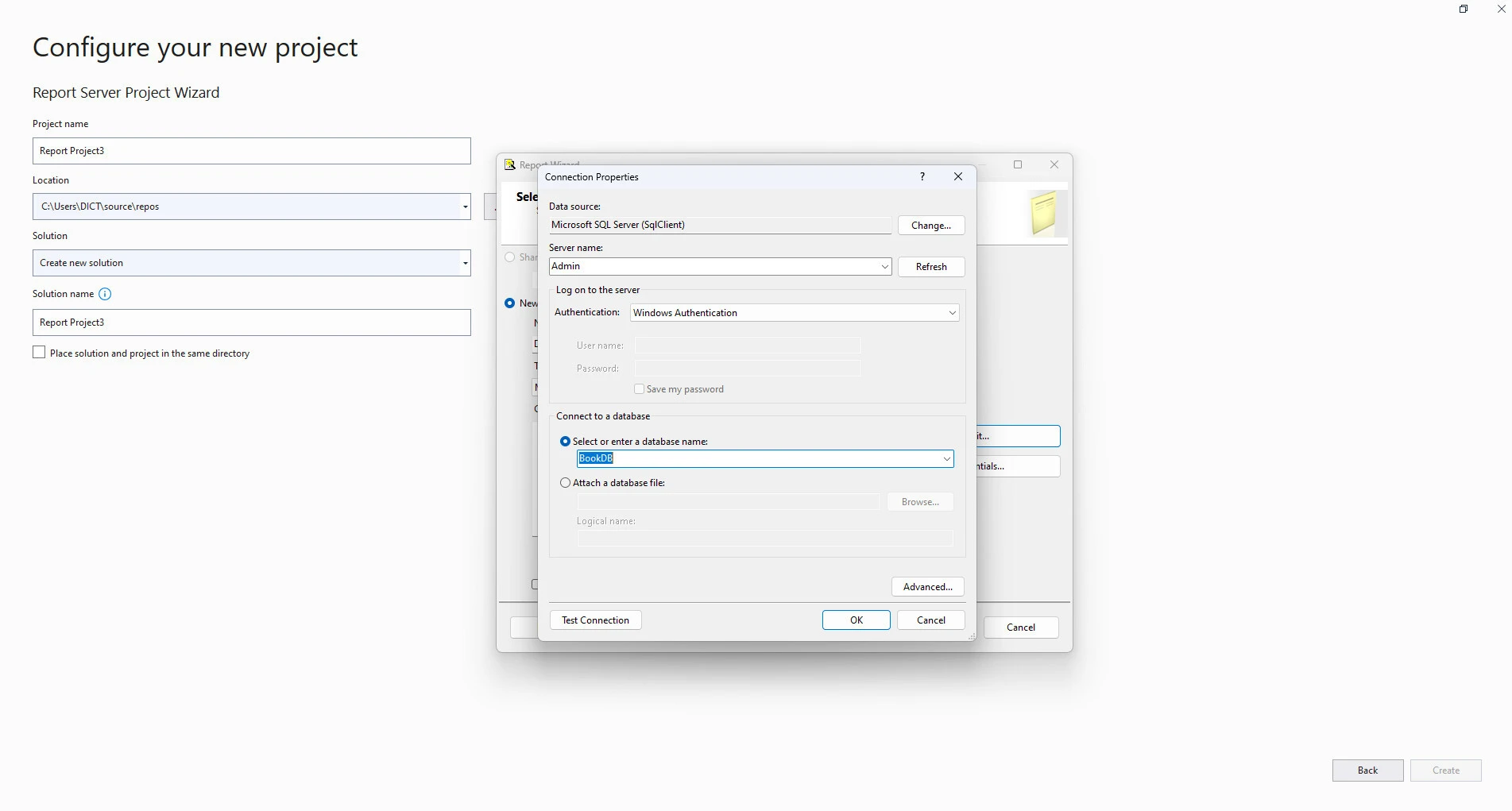The width and height of the screenshot is (1512, 811).
Task: Select the Attach a database file option
Action: pos(565,483)
